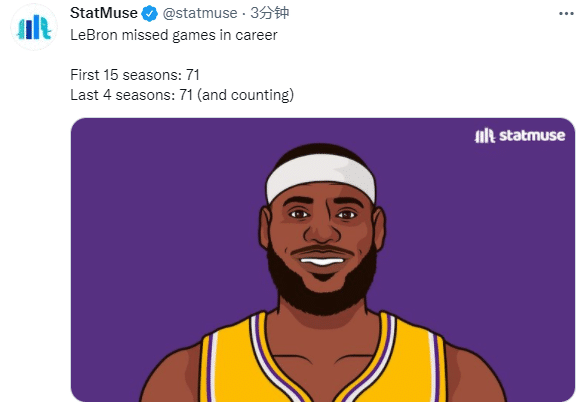Click the line 'First 15 seasons: 71'

click(135, 75)
